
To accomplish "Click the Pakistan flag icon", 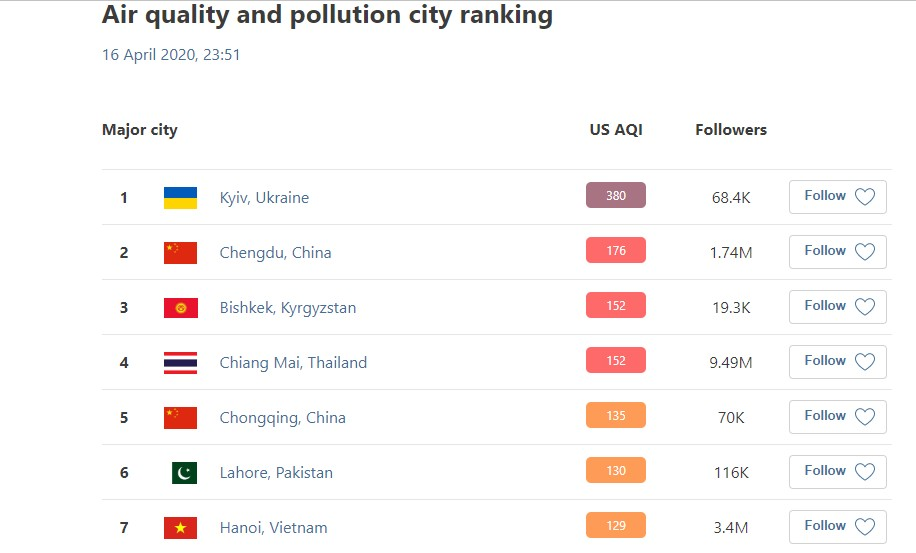I will click(184, 473).
